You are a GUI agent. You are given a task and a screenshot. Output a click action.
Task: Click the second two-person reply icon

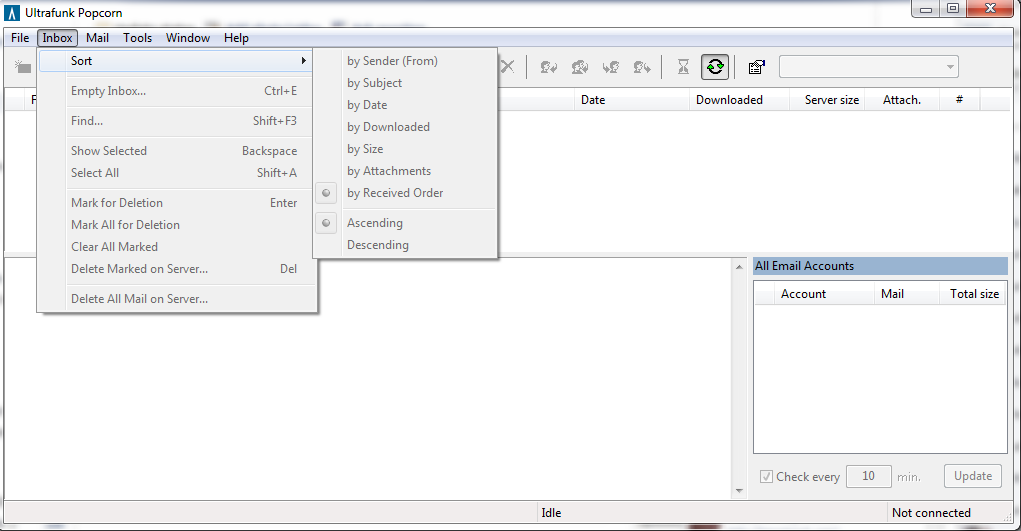click(x=579, y=67)
